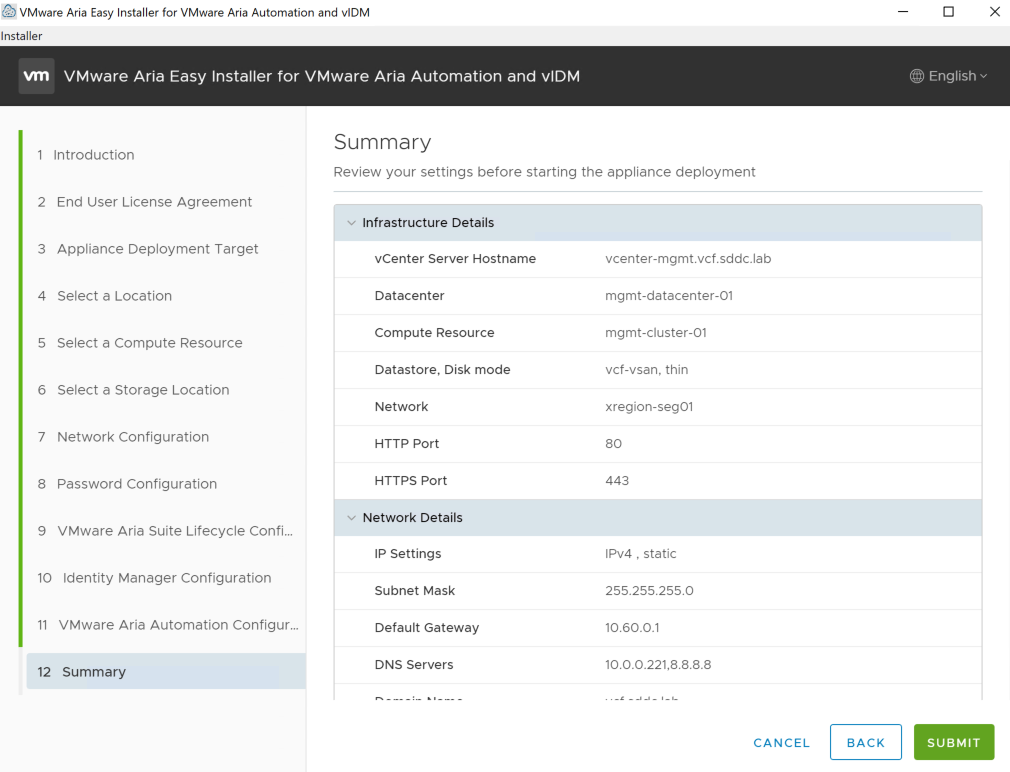Click the vCenter Server Hostname label
The height and width of the screenshot is (772, 1010).
pos(455,259)
